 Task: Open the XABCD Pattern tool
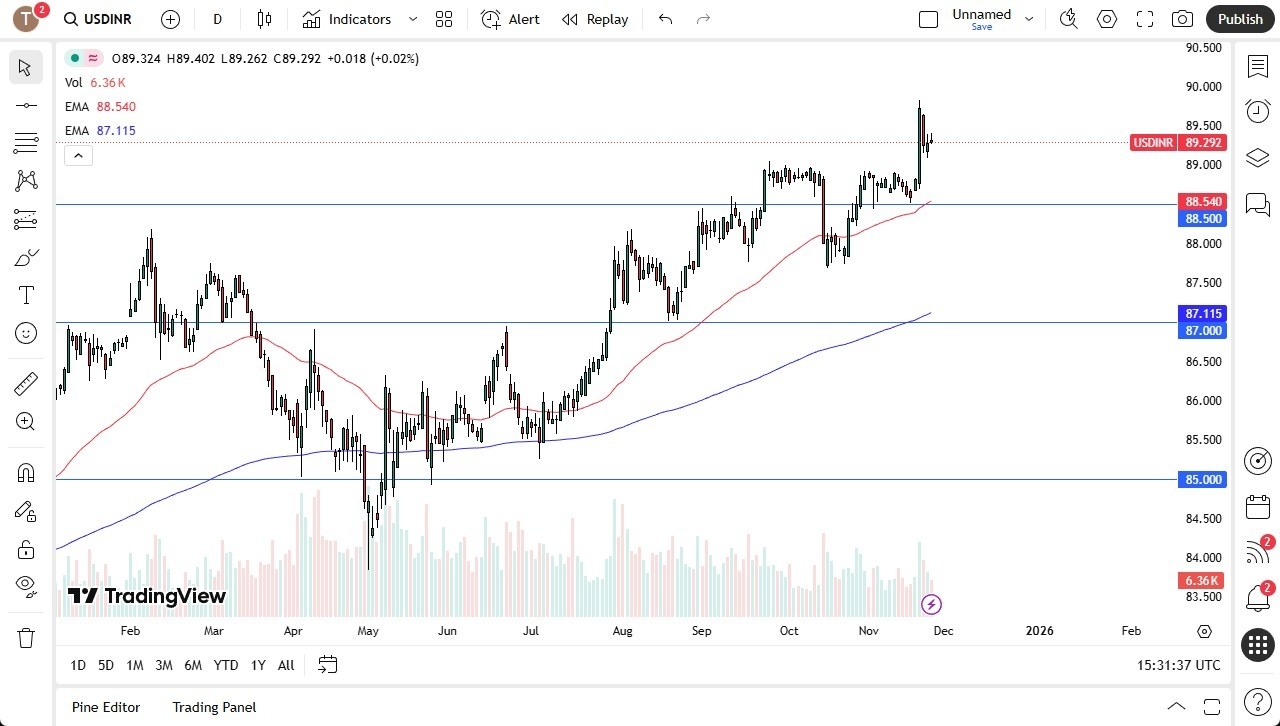tap(26, 181)
